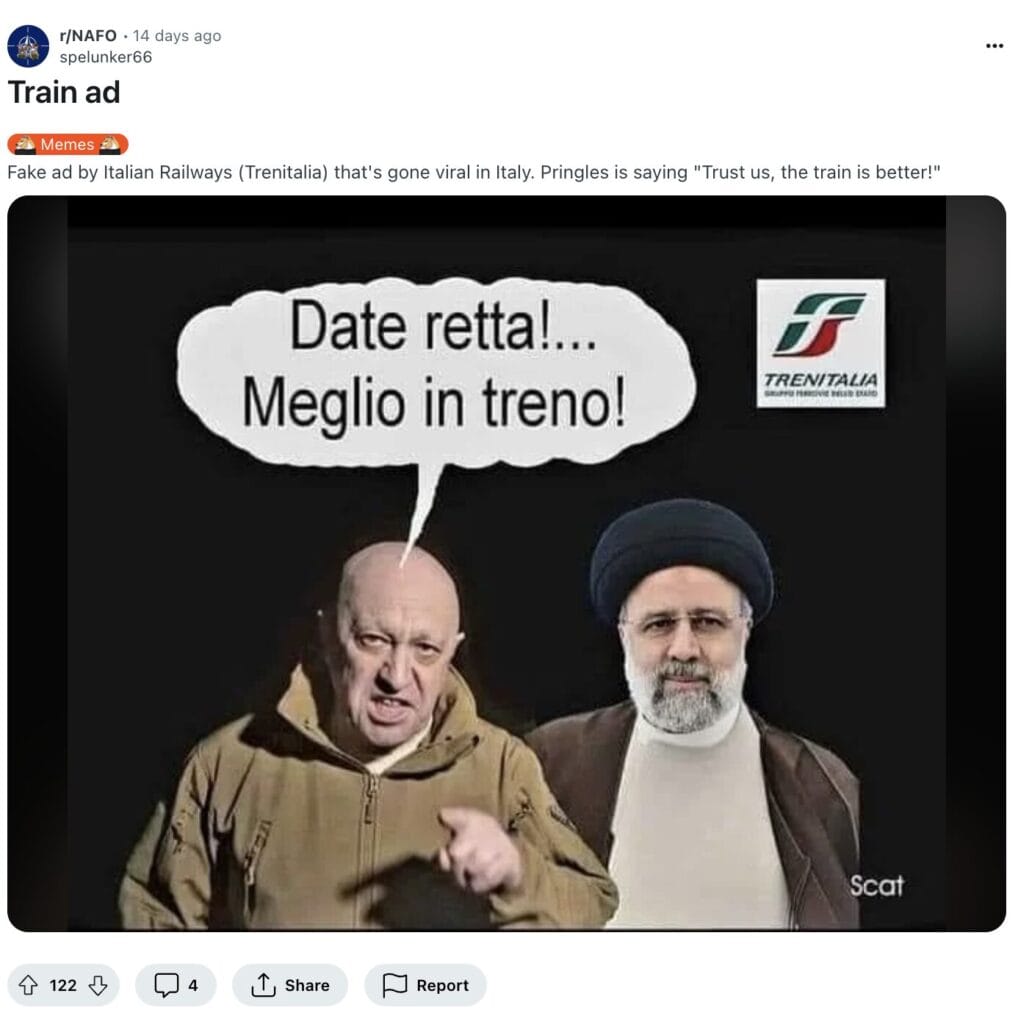
Task: Click the 122 vote count
Action: pyautogui.click(x=63, y=985)
